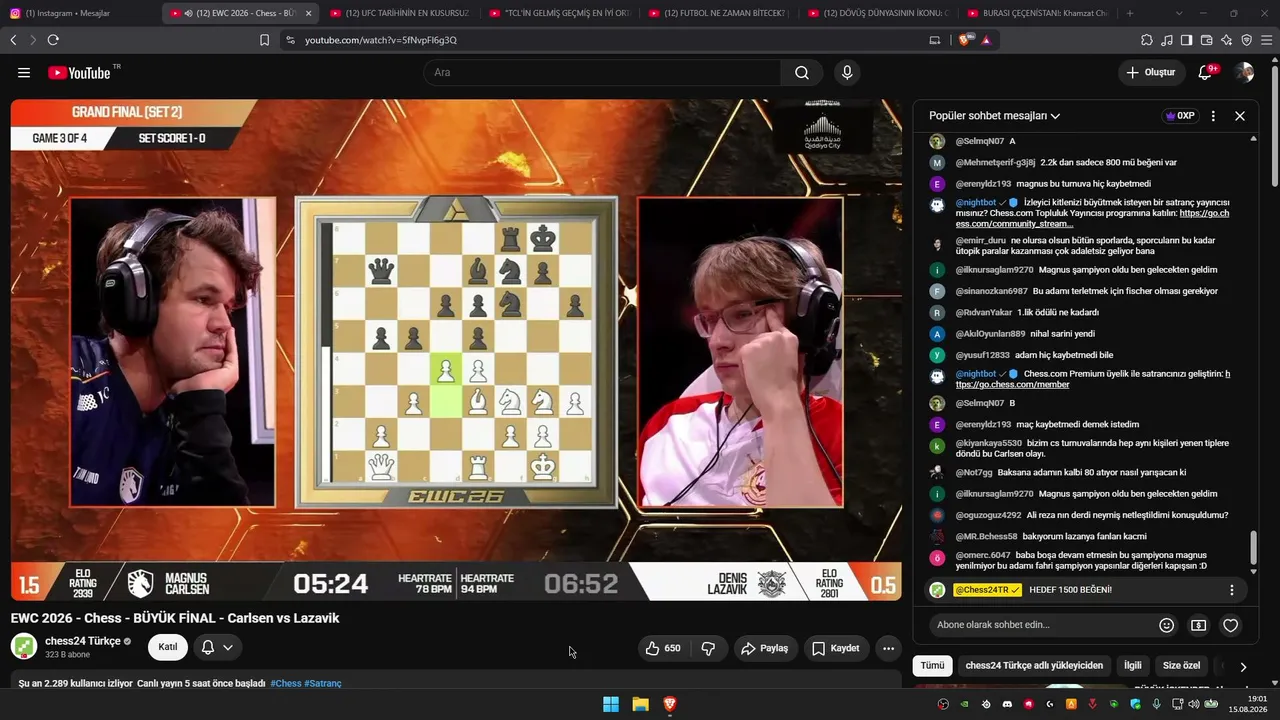The image size is (1280, 720).
Task: Switch to TCL'İN GELMİŞ GEÇMİŞ tab
Action: [560, 13]
